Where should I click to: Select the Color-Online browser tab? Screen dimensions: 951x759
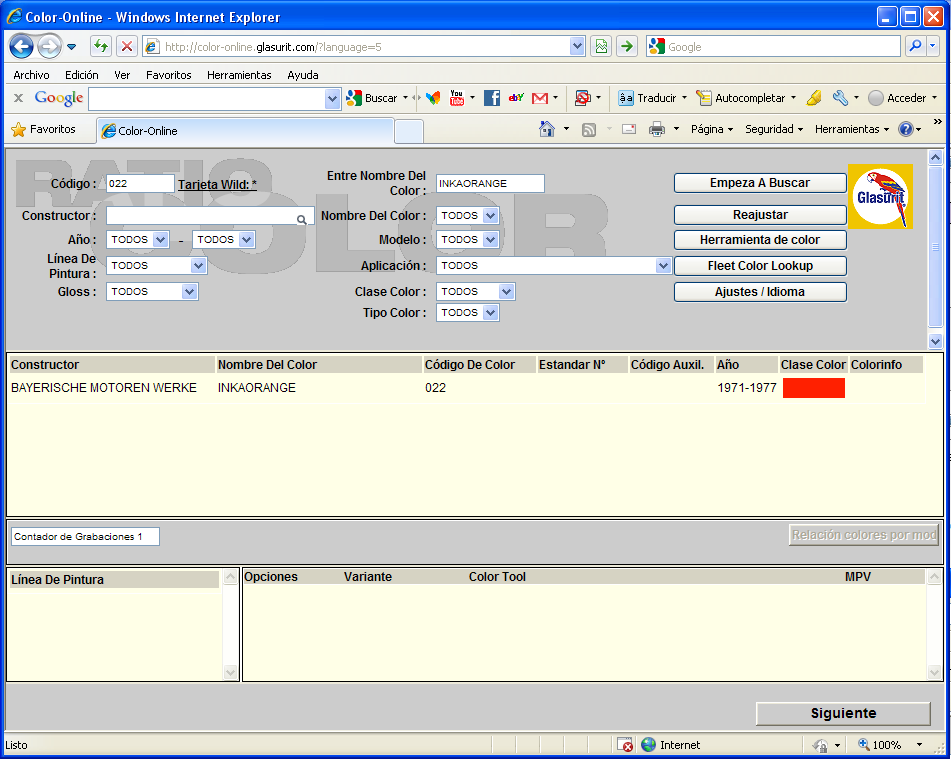click(245, 130)
